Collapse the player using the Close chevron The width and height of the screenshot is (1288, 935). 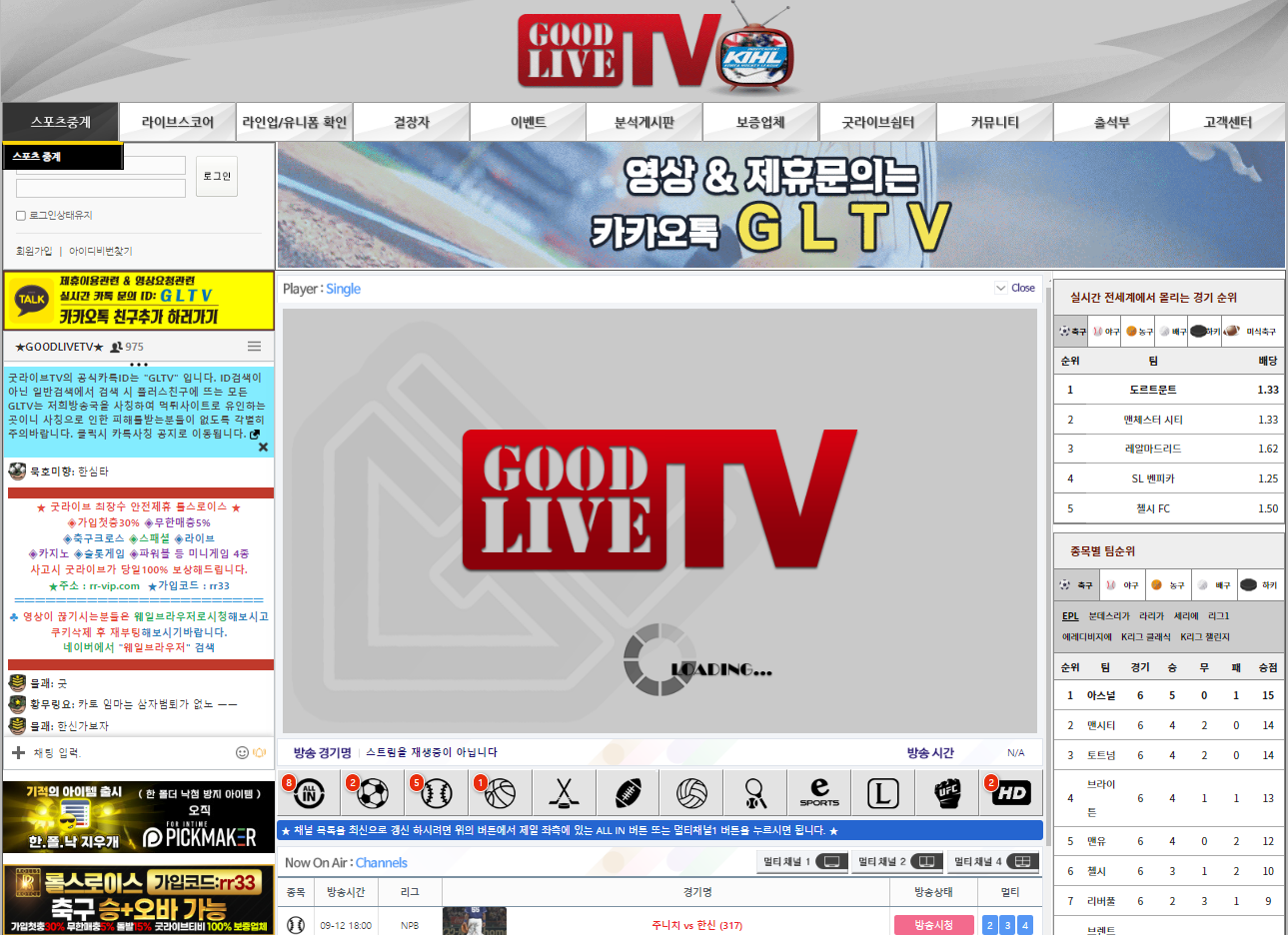coord(1001,288)
